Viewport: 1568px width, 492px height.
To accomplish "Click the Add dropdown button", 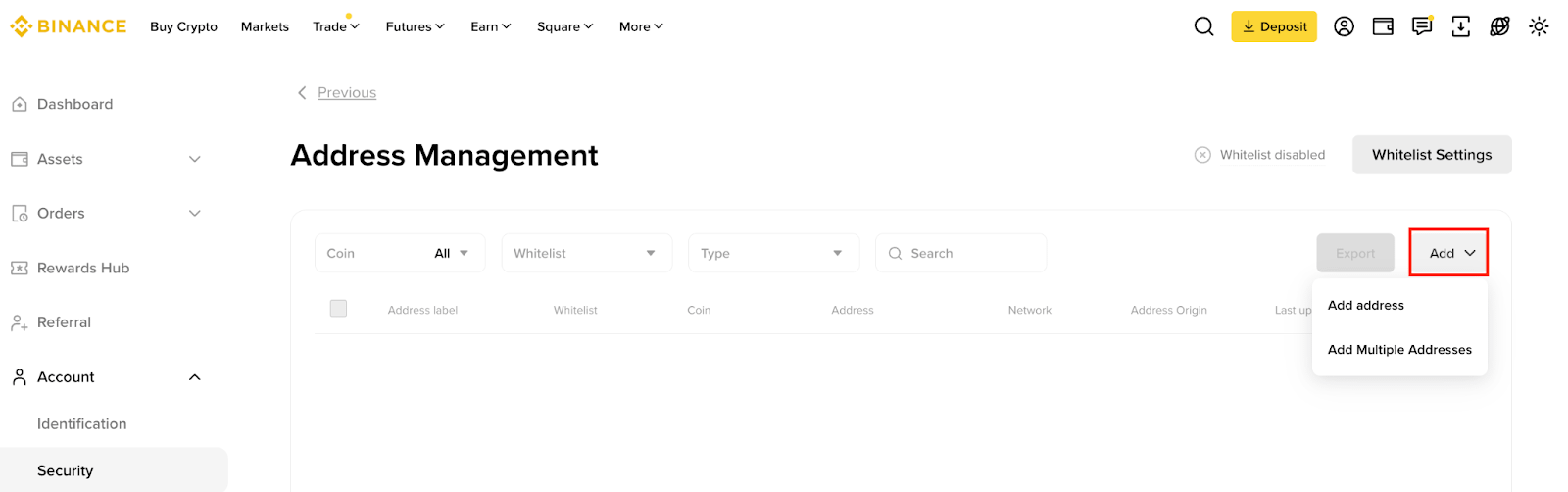I will tap(1448, 253).
